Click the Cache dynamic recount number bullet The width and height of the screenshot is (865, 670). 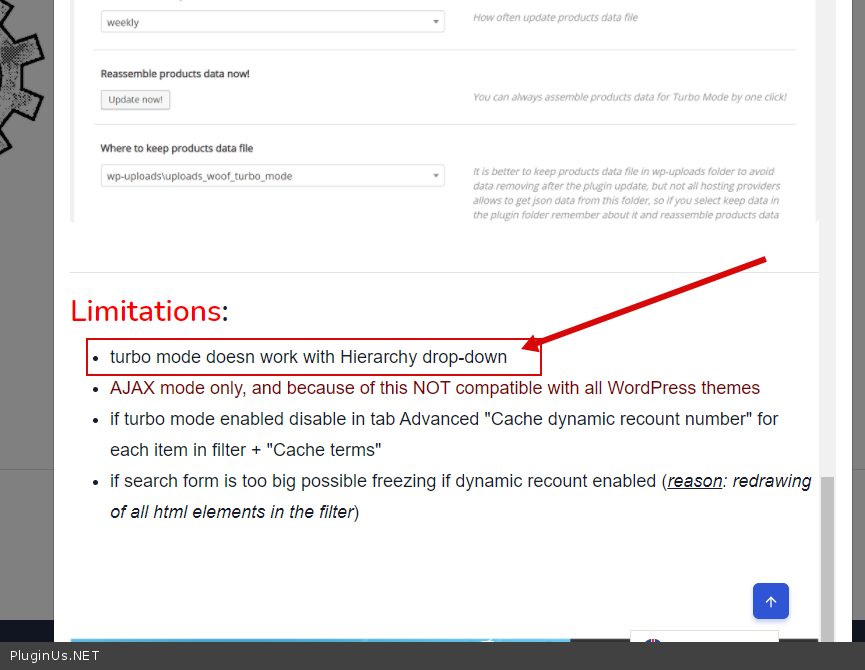[x=444, y=434]
